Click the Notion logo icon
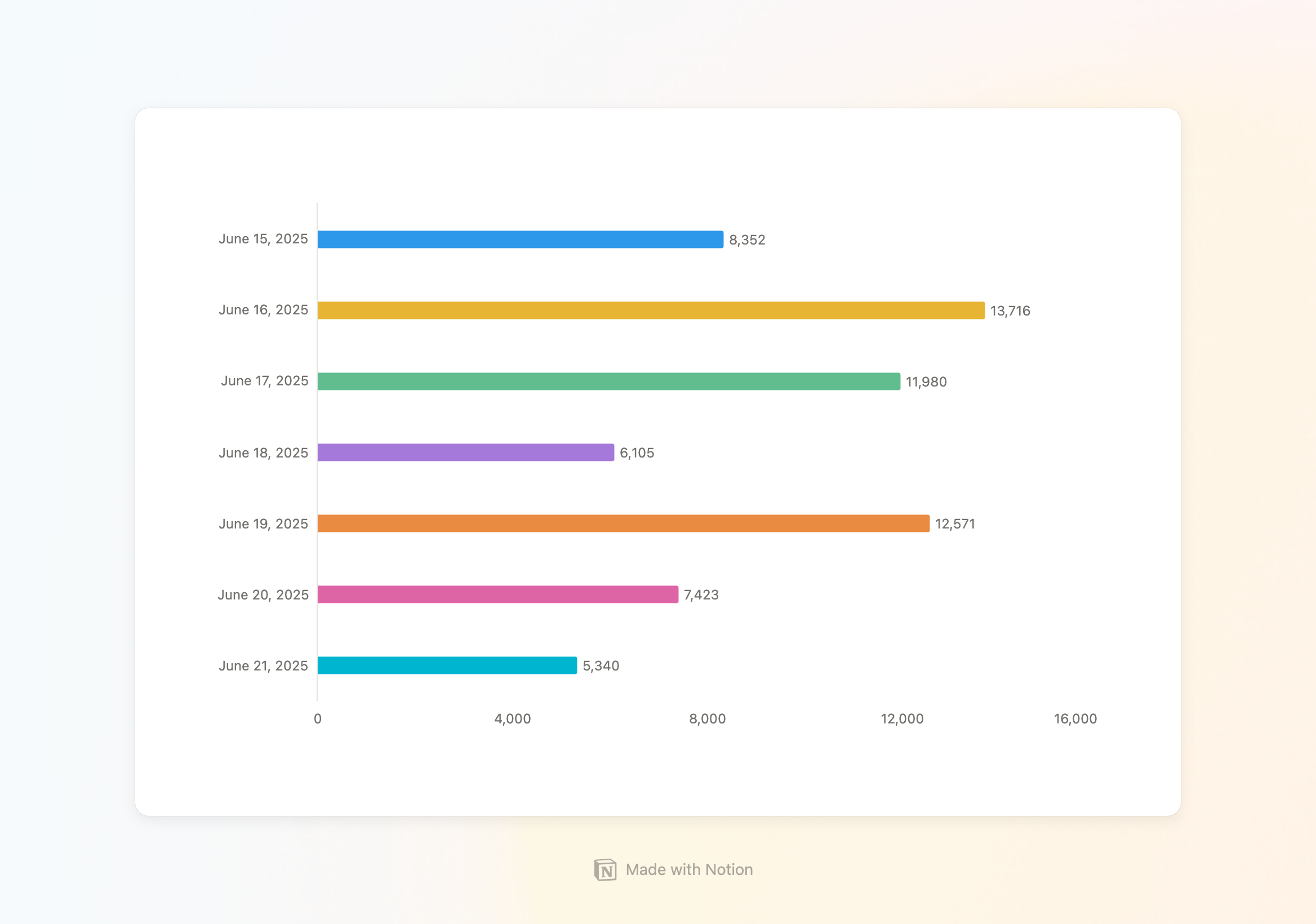This screenshot has height=924, width=1316. (605, 869)
